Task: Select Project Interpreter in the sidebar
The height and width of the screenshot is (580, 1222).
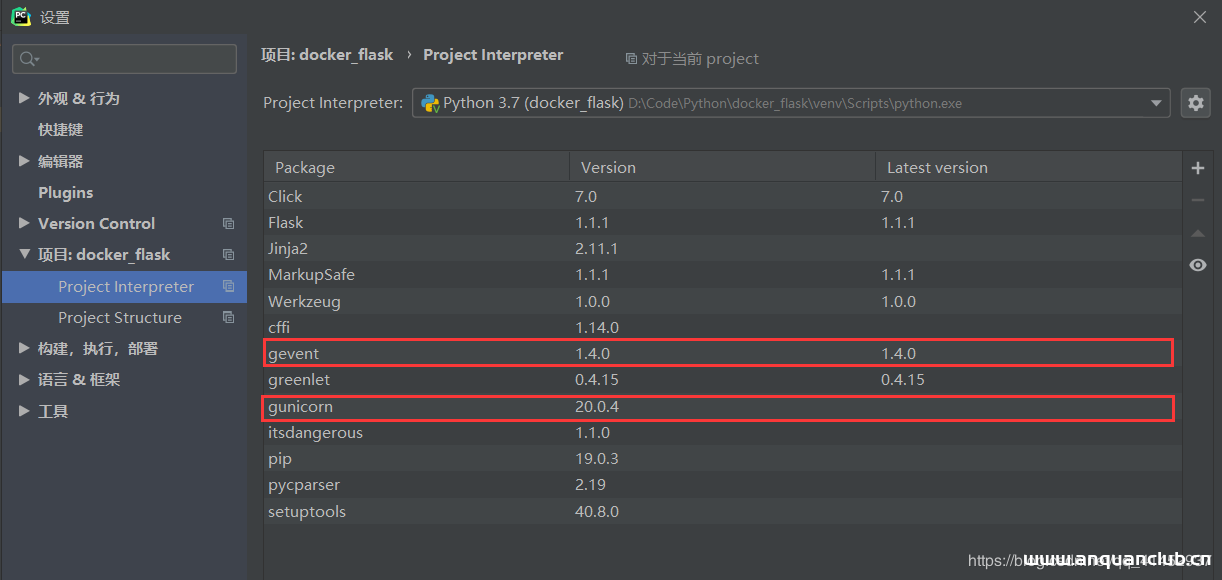Action: point(124,287)
